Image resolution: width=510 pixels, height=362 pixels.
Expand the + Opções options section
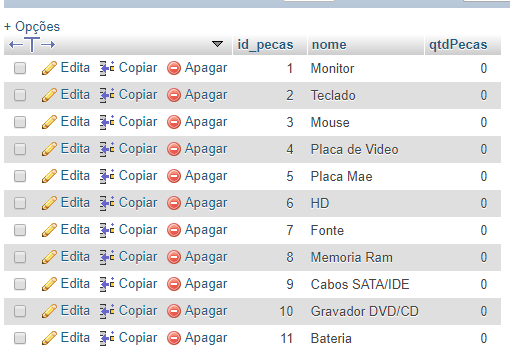tap(32, 26)
